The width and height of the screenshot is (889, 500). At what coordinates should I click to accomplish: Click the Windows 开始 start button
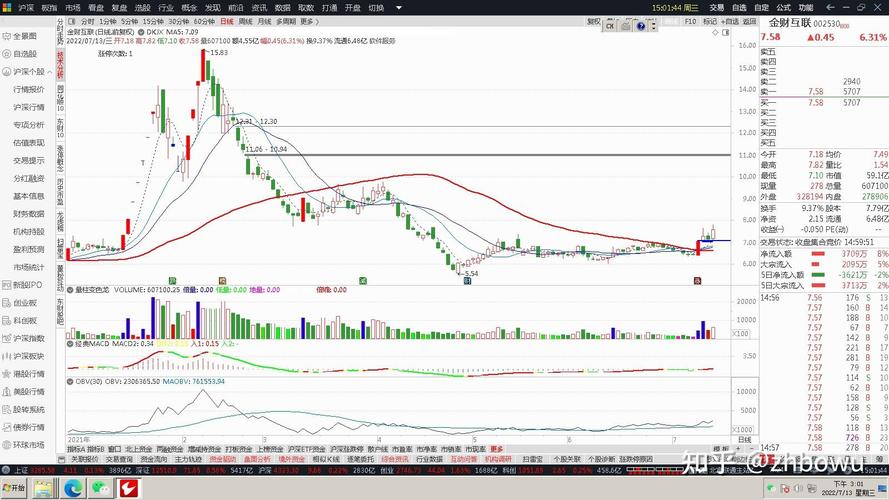coord(14,488)
